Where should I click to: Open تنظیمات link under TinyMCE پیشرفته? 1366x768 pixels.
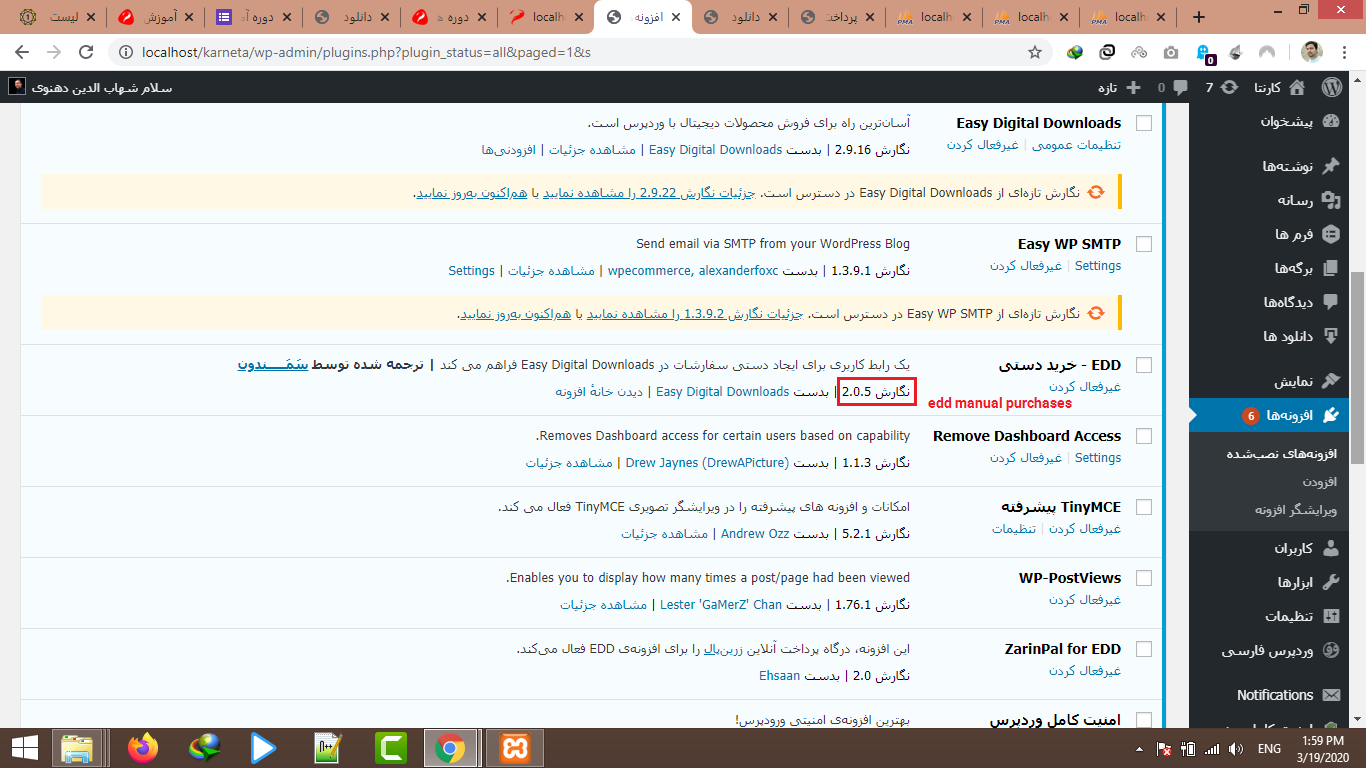point(1014,529)
